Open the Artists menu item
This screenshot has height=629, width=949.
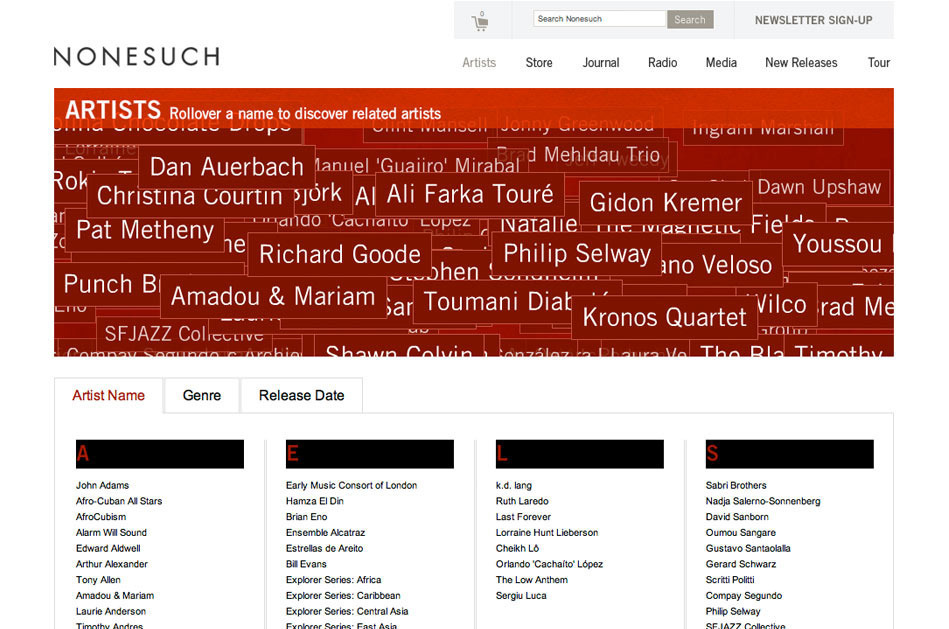tap(479, 62)
